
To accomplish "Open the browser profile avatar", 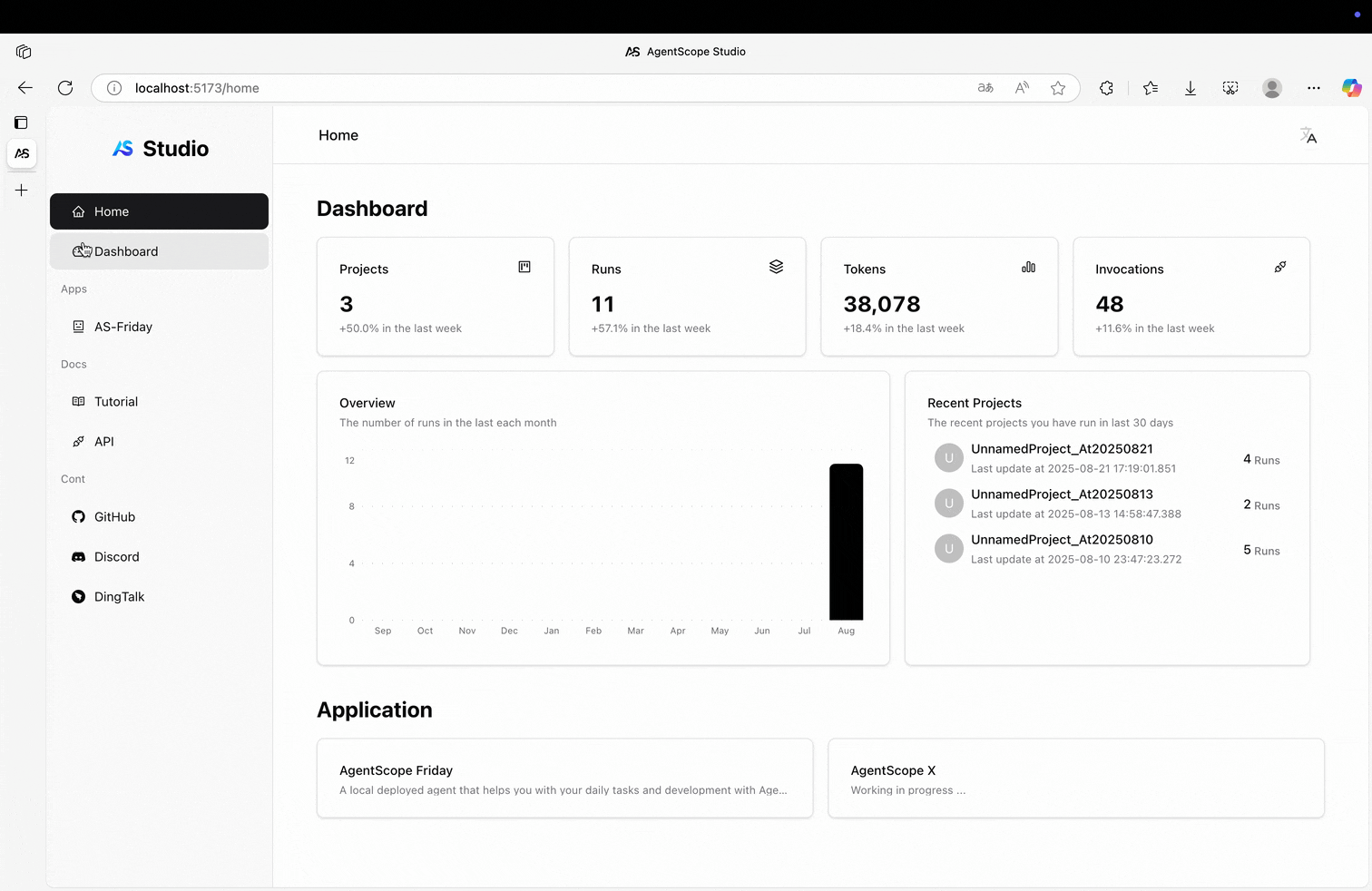I will pos(1272,88).
